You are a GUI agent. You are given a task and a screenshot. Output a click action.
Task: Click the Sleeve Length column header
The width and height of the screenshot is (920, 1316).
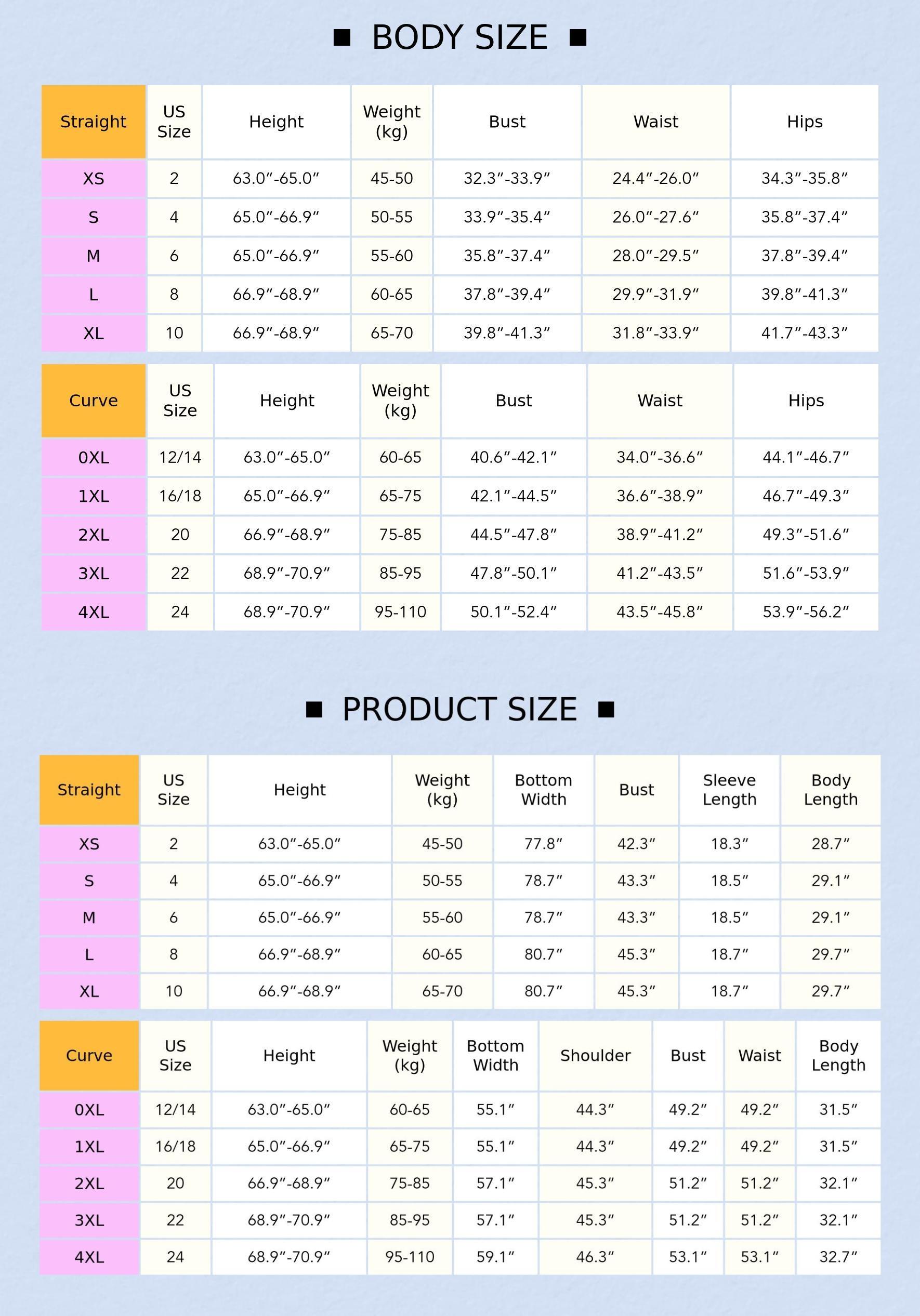[x=730, y=790]
